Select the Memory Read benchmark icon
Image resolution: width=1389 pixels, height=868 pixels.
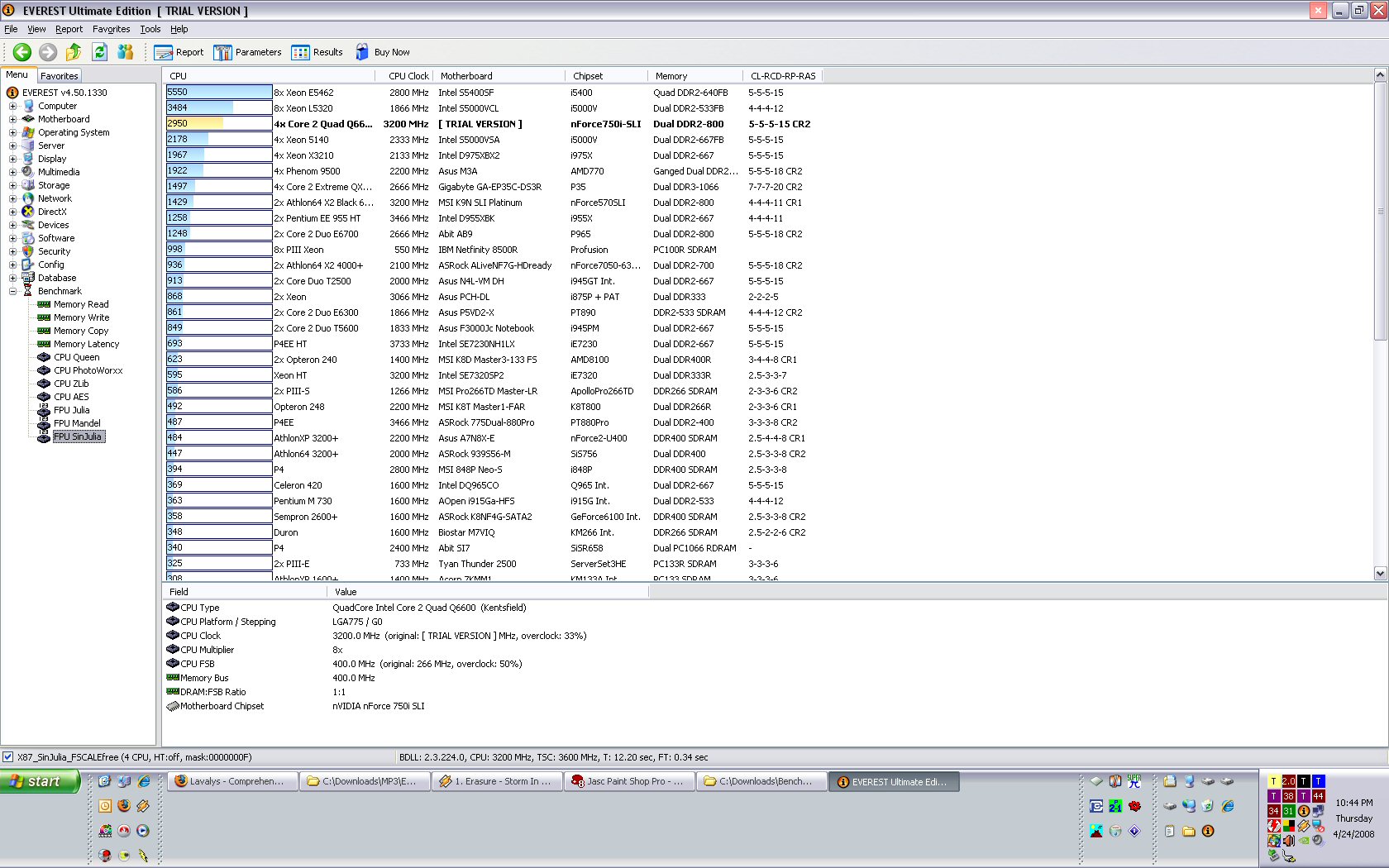(44, 304)
